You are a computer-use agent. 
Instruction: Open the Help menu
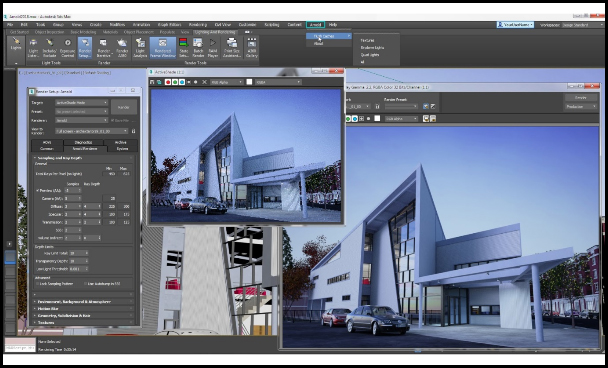point(333,25)
